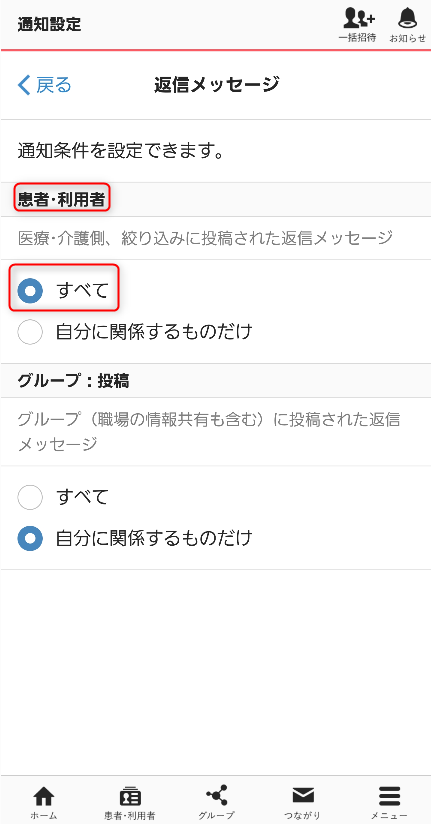
Task: Tap the グループ（職場の情報共有も含む） description
Action: coord(209,431)
